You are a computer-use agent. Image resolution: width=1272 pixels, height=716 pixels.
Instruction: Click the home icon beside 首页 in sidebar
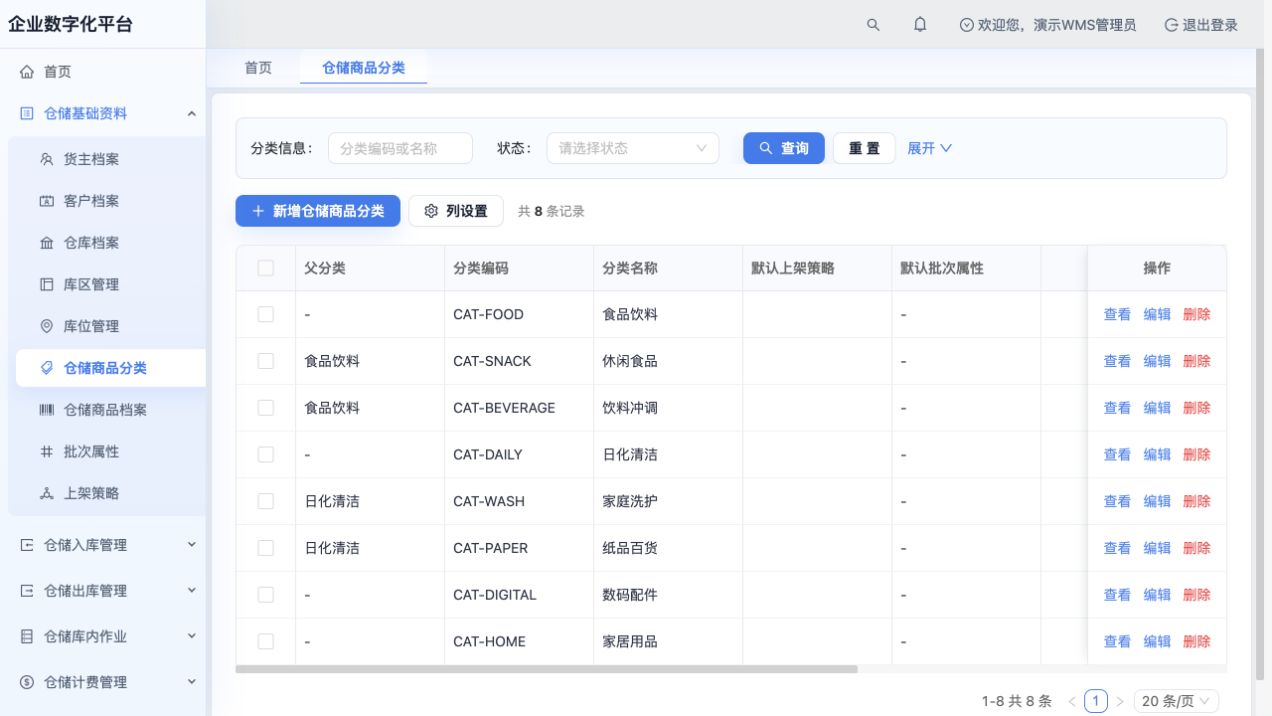[27, 72]
